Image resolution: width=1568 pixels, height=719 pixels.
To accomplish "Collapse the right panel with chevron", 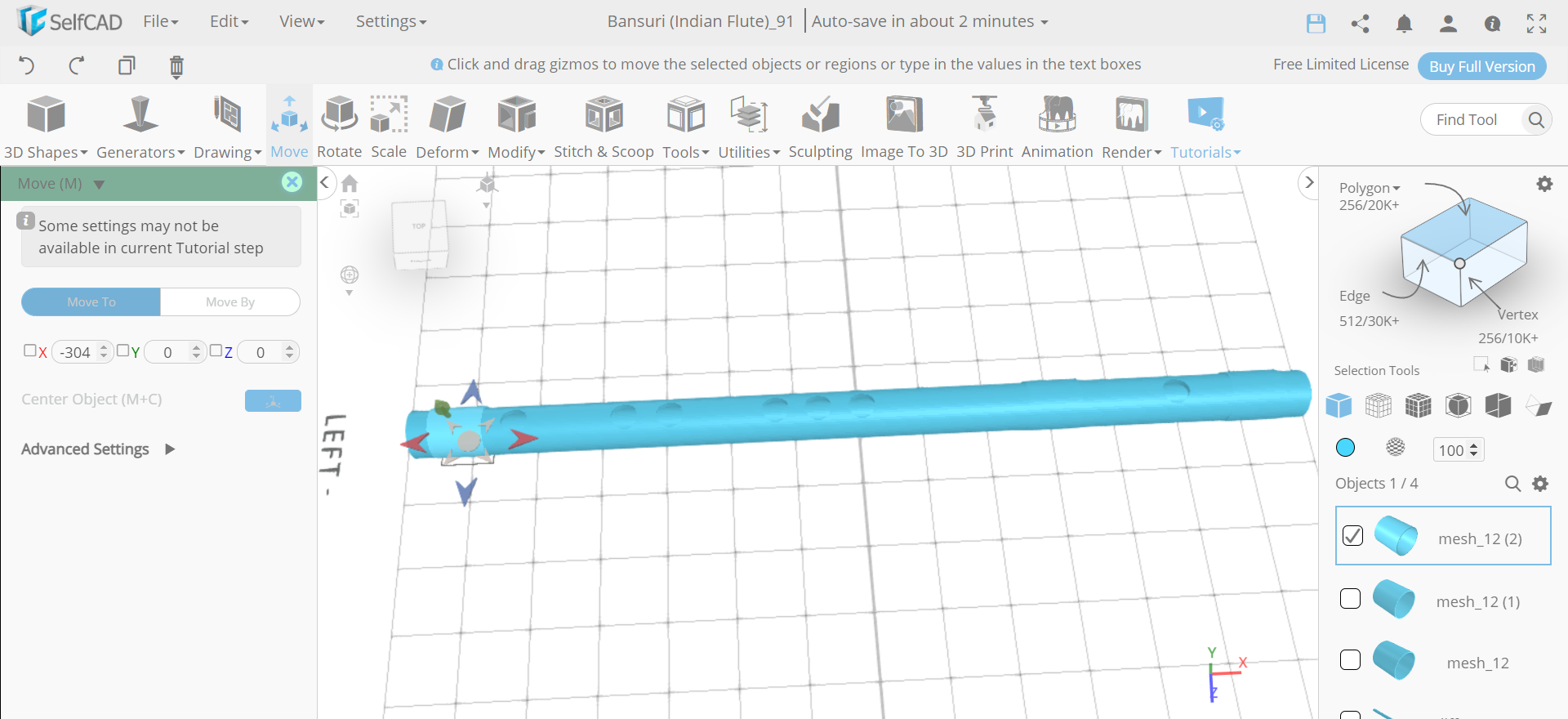I will 1308,182.
